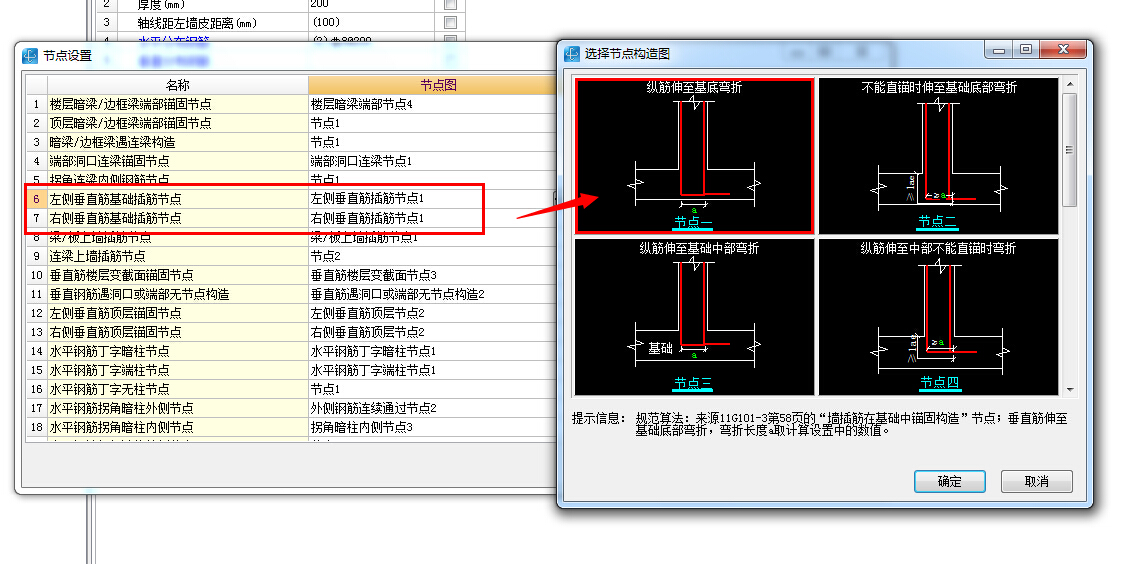Screen dimensions: 1134x564
Task: Click cell 端部洞口连梁节点1
Action: tap(432, 161)
